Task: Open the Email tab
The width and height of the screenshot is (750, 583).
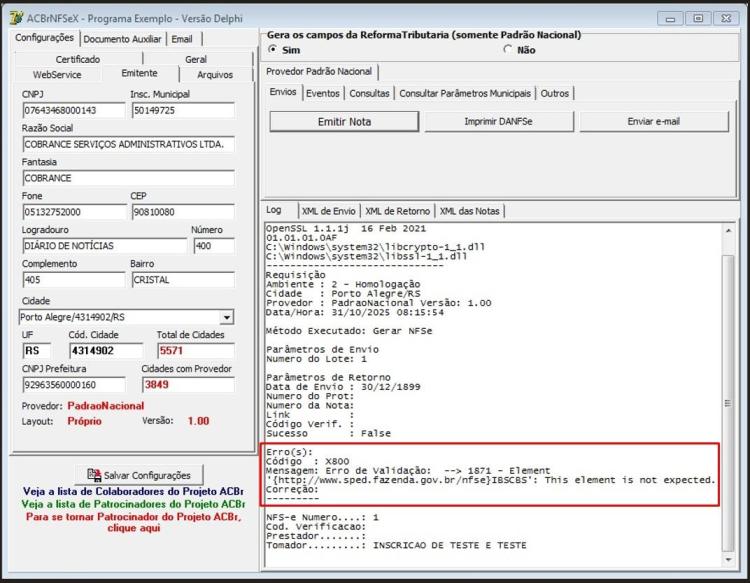Action: click(x=182, y=39)
